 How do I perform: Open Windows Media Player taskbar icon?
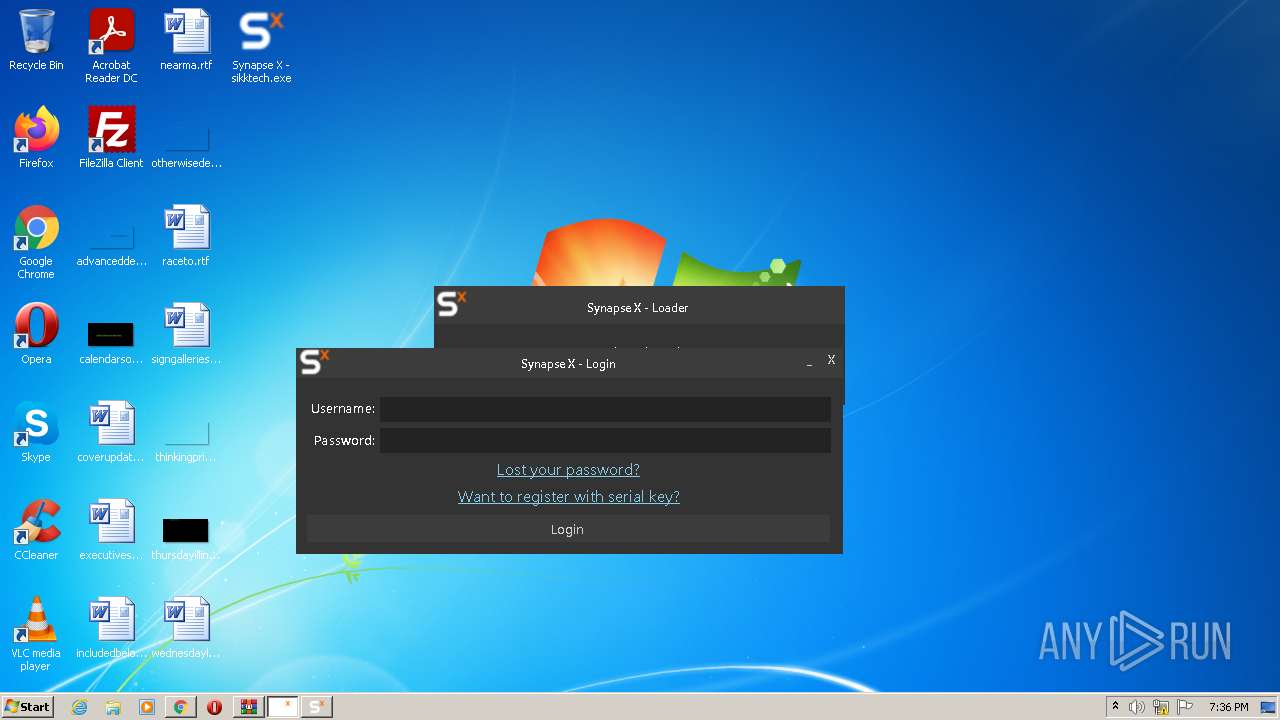point(147,707)
